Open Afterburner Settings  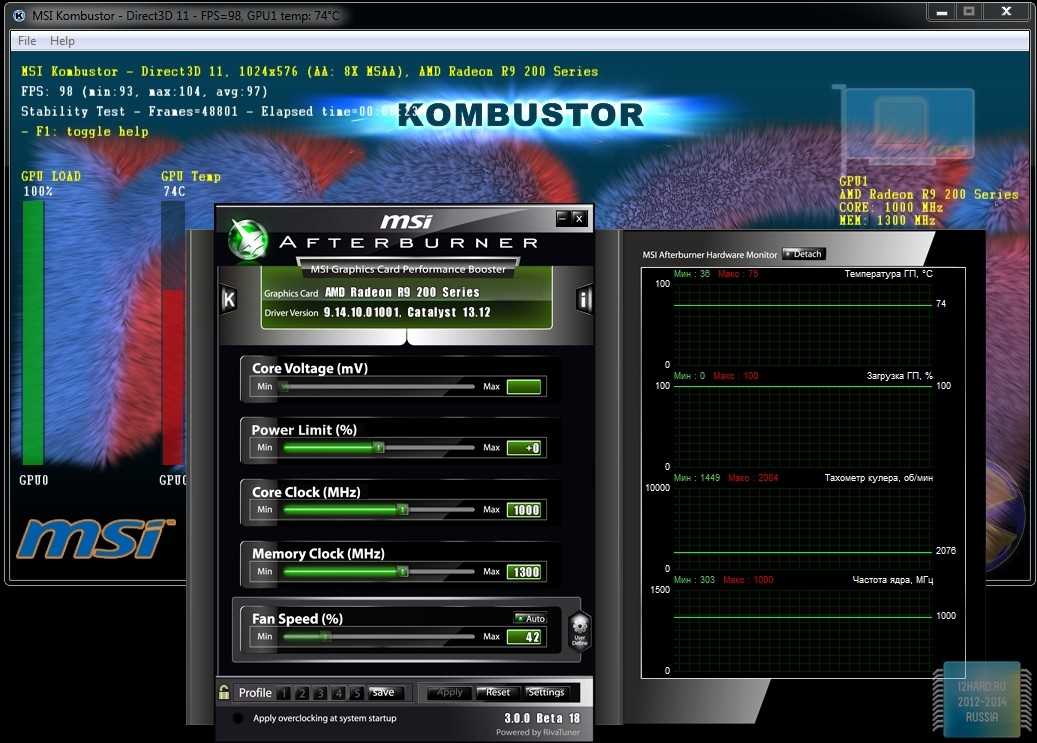click(546, 692)
